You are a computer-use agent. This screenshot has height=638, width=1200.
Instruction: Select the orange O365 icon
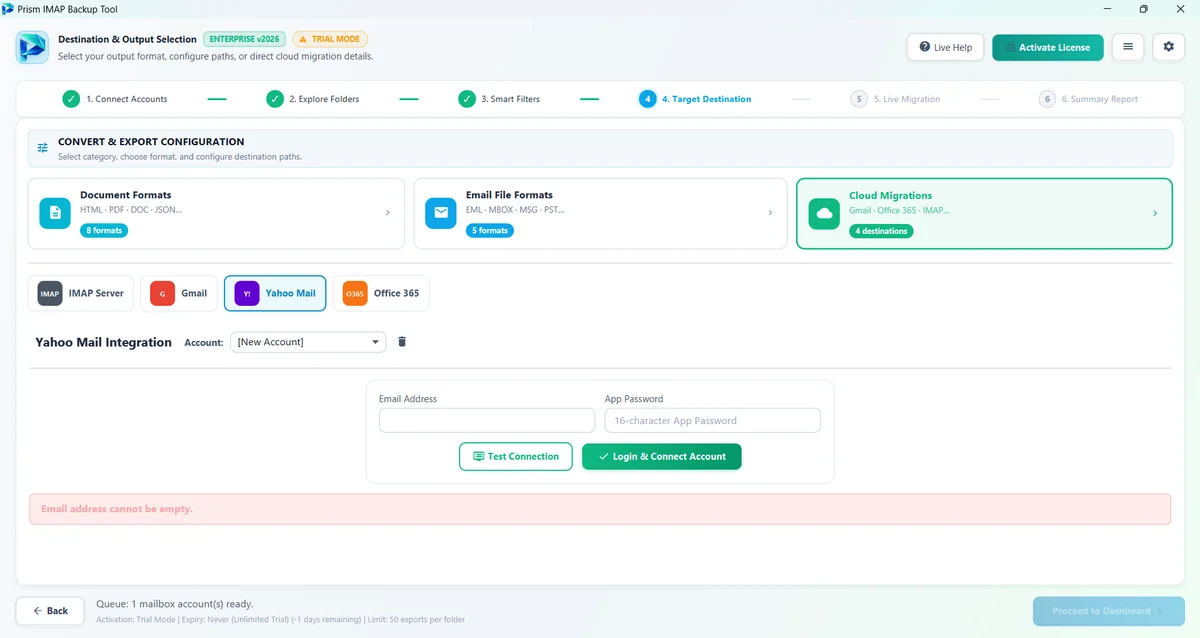pos(355,293)
